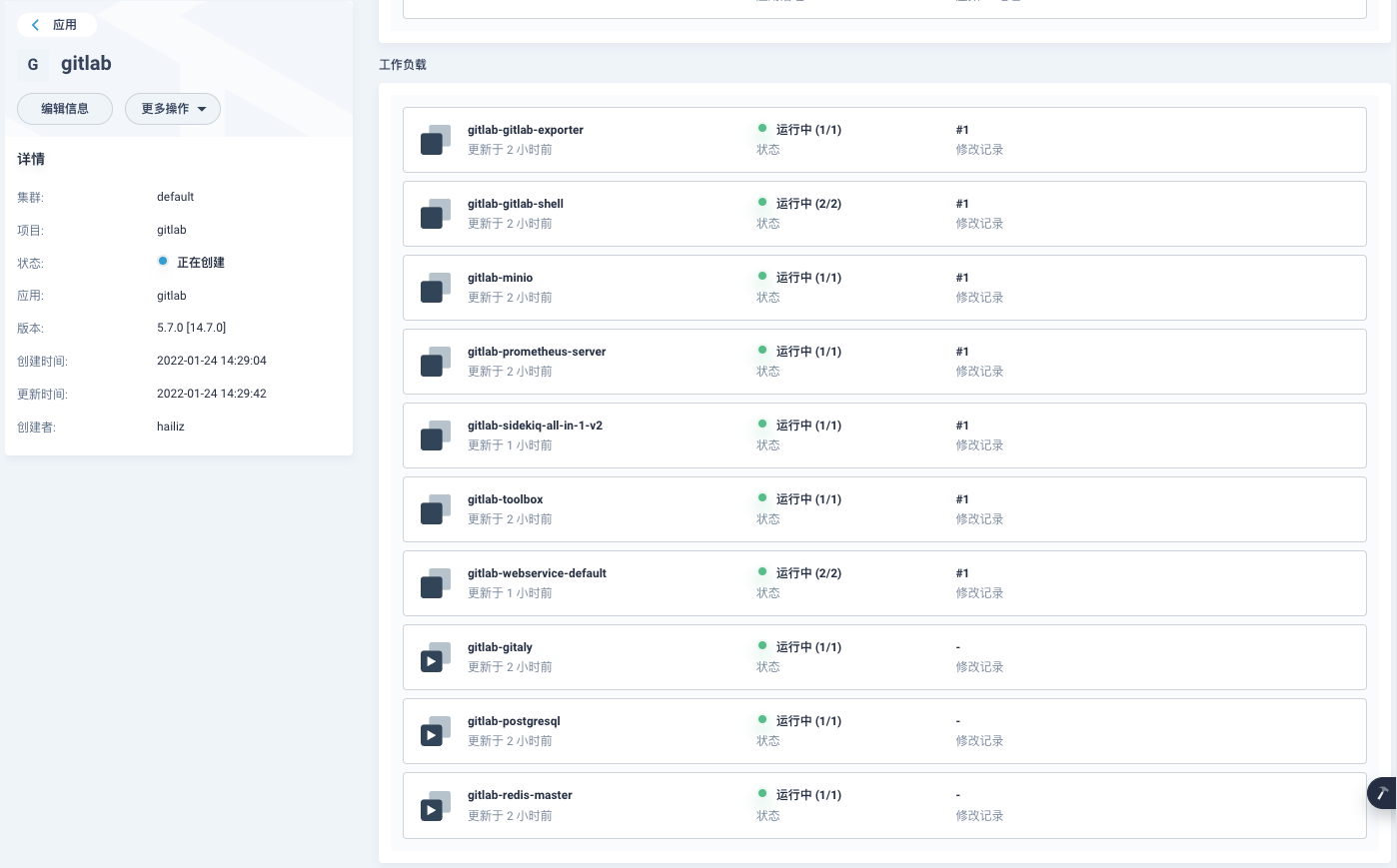Click revision #1 of gitlab-toolbox

(x=962, y=499)
